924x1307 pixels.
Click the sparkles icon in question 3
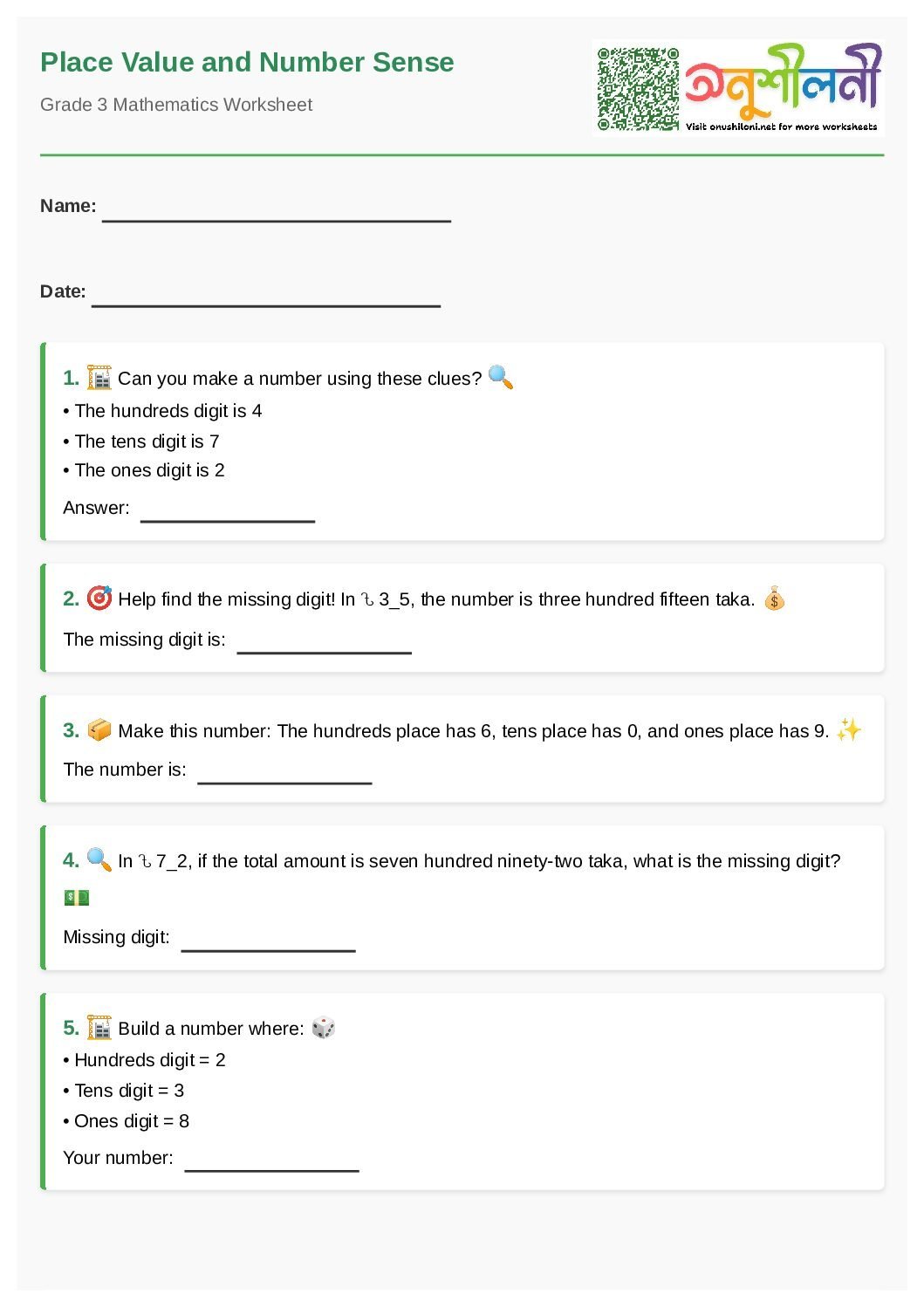(x=848, y=730)
